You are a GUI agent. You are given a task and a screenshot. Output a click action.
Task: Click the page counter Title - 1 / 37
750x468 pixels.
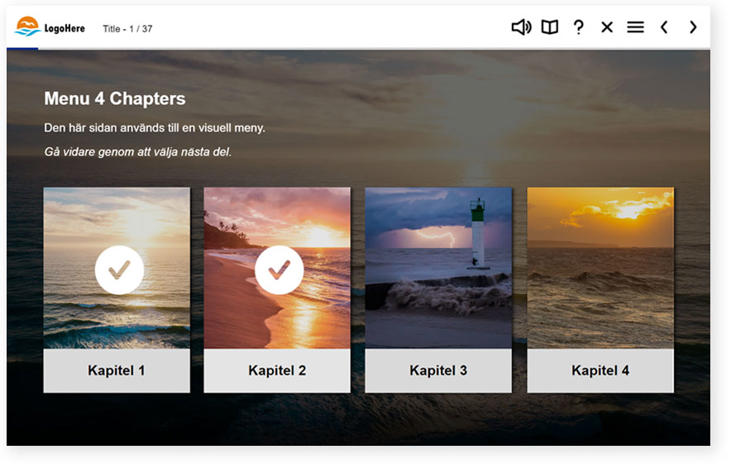(x=128, y=29)
